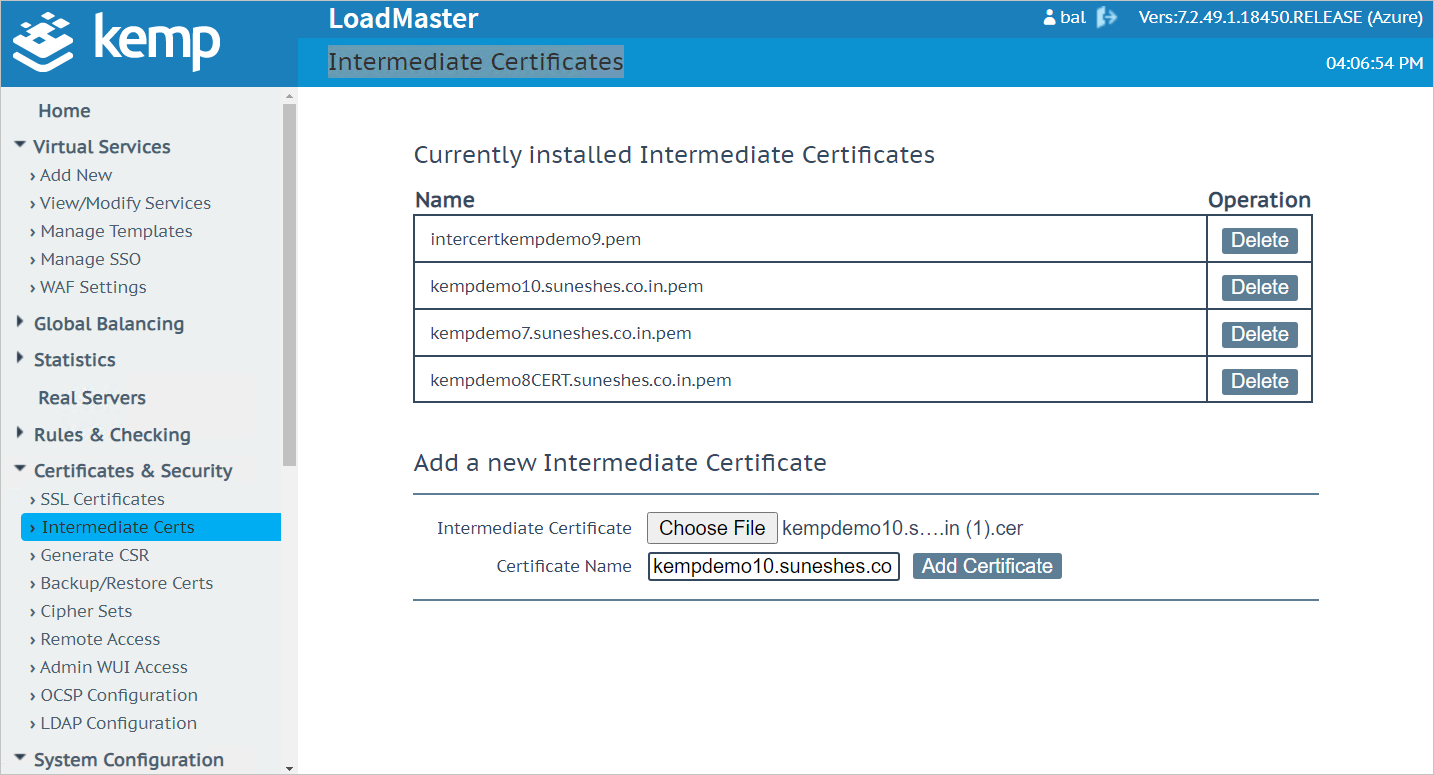Click Add Certificate to upload new certificate
1434x775 pixels.
(986, 565)
